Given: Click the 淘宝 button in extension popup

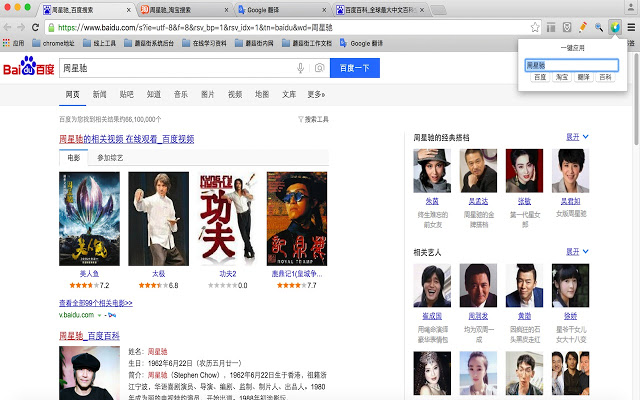Looking at the screenshot, I should click(x=562, y=77).
